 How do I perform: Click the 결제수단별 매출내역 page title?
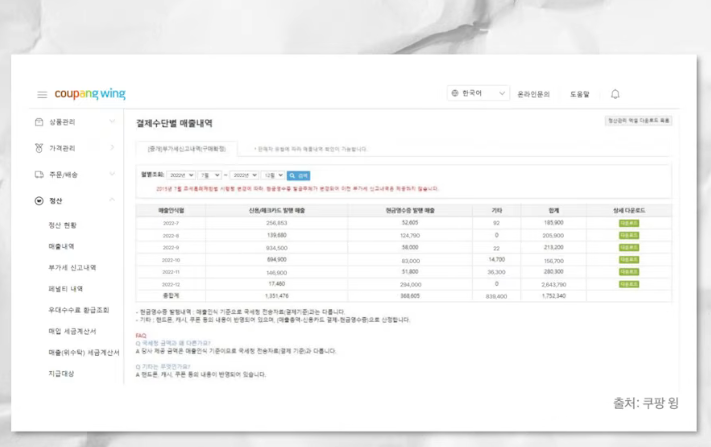[174, 123]
